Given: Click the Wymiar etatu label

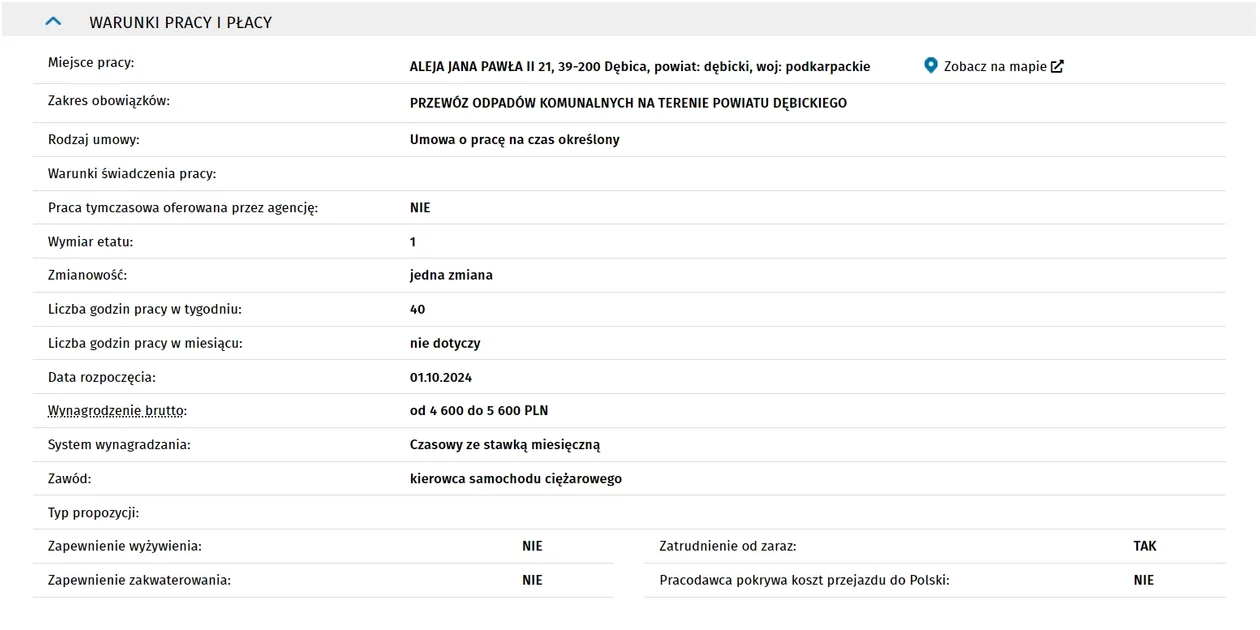Looking at the screenshot, I should pyautogui.click(x=90, y=242).
